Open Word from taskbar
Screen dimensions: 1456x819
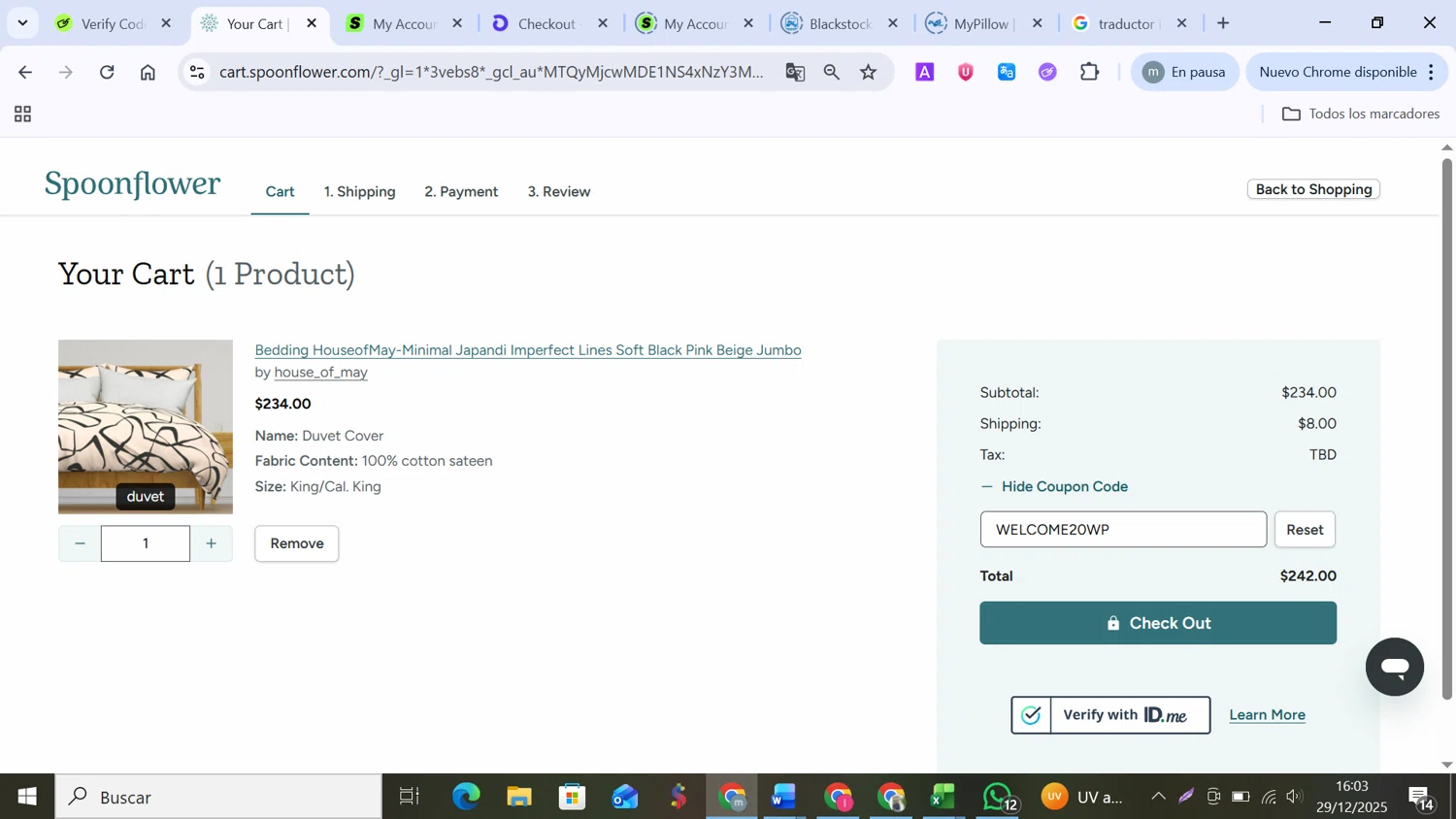784,797
